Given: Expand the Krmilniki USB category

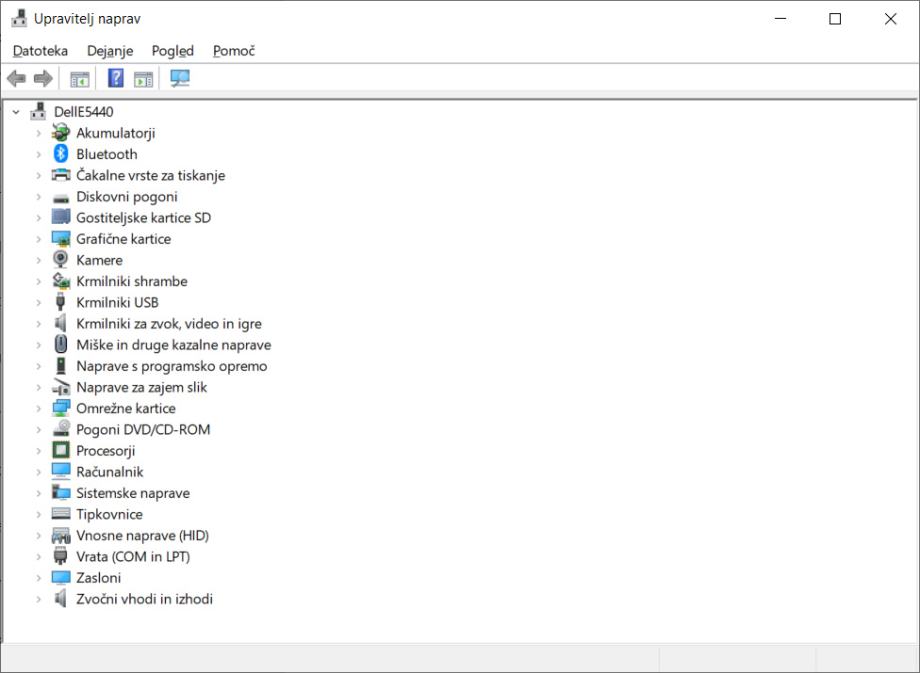Looking at the screenshot, I should click(38, 302).
